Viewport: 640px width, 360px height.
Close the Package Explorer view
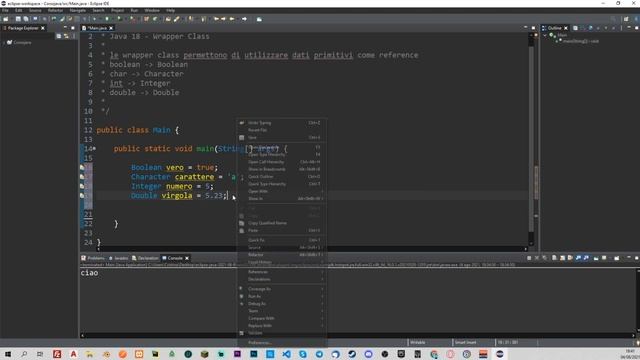[x=43, y=28]
